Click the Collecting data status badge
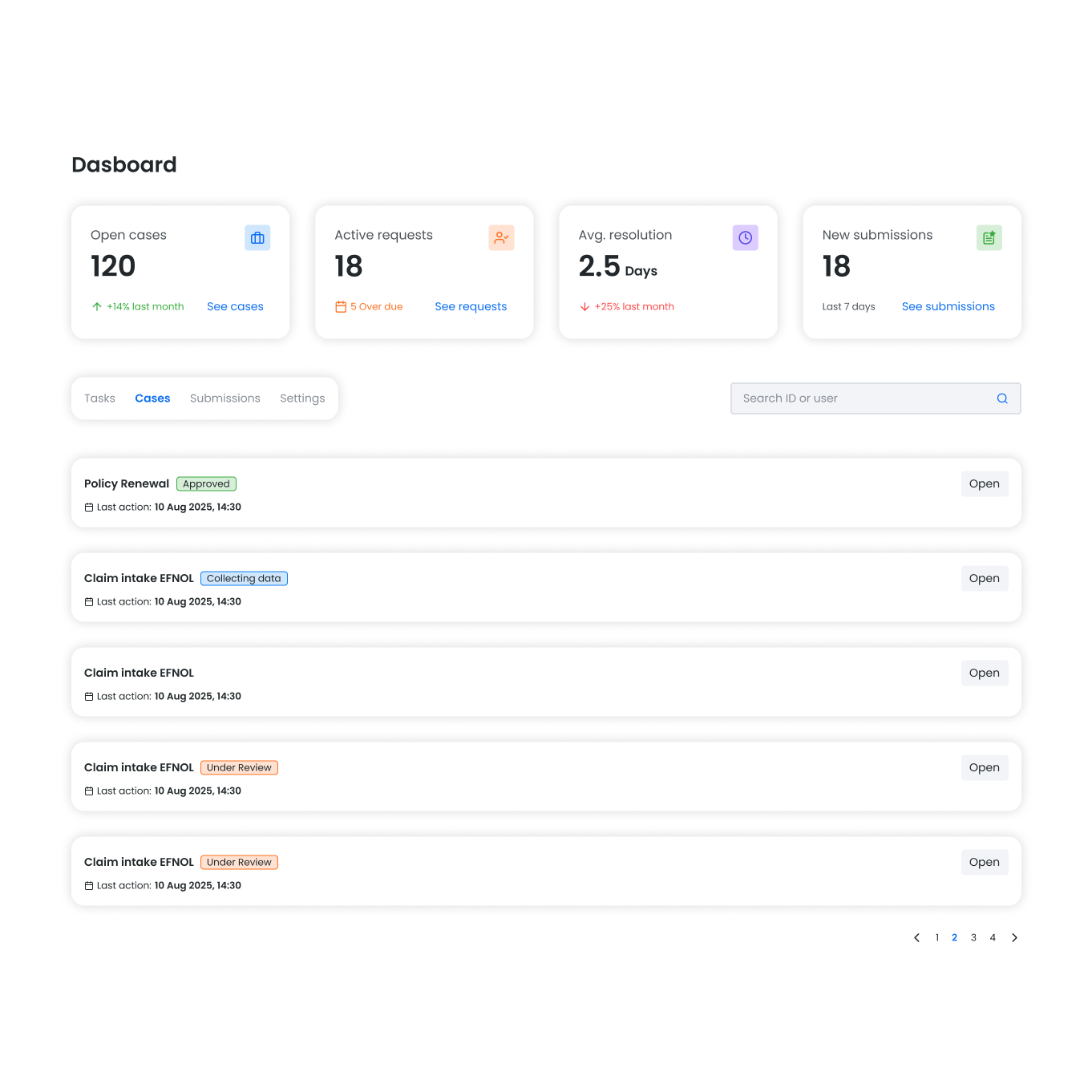Image resolution: width=1092 pixels, height=1092 pixels. click(x=244, y=579)
